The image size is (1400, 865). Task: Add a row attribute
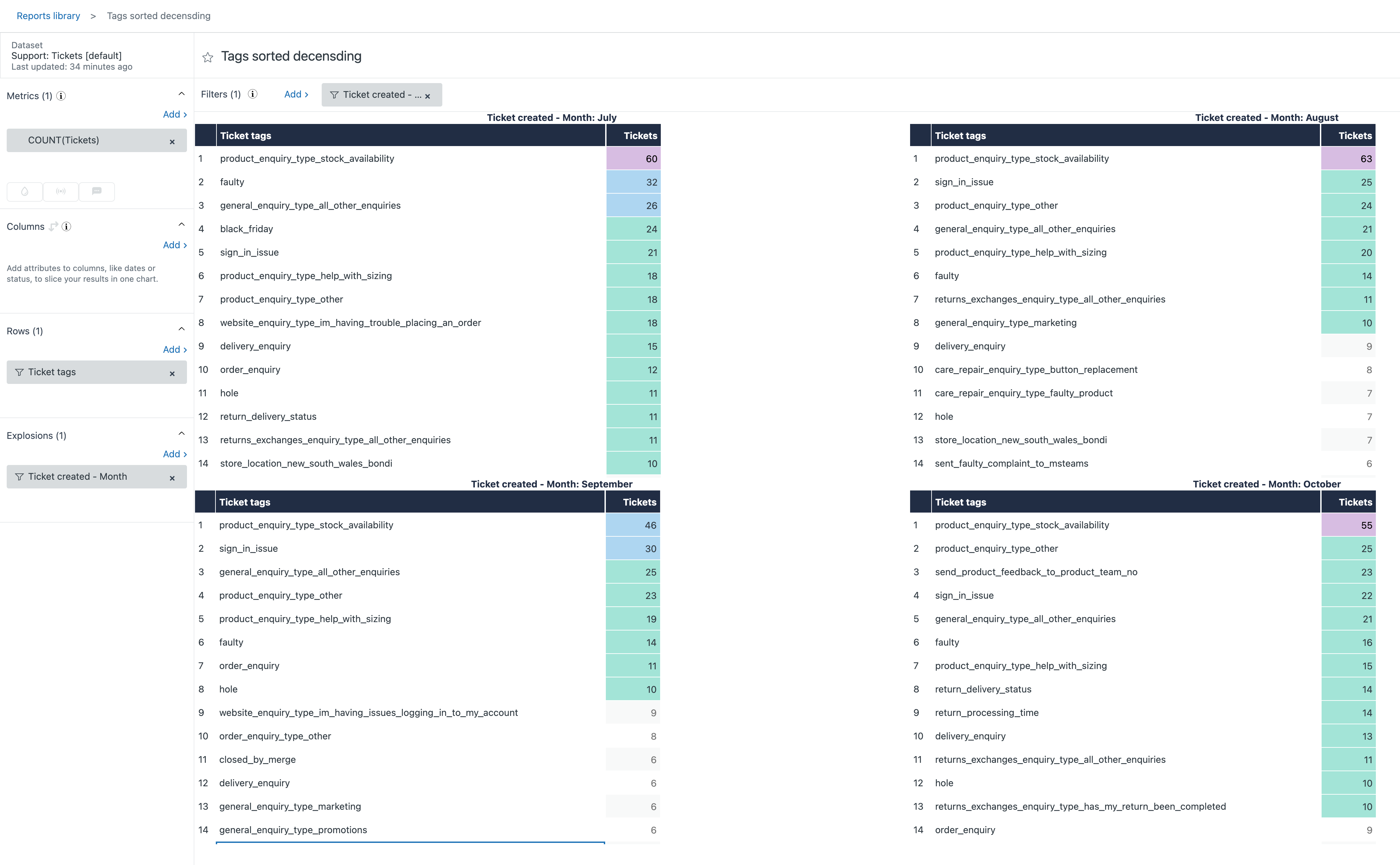point(175,349)
